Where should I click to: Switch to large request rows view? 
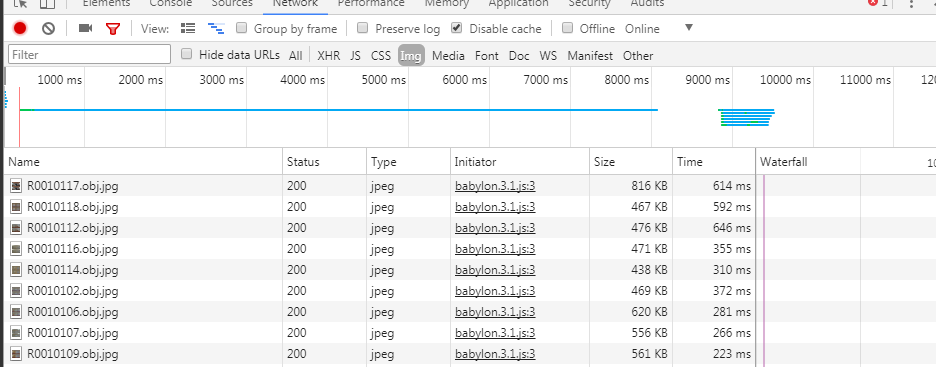click(188, 28)
